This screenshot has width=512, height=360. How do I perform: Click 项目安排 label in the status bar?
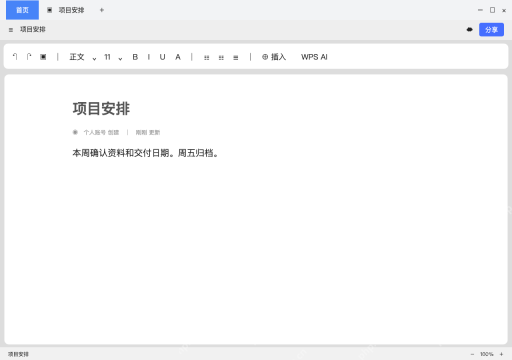[x=18, y=354]
